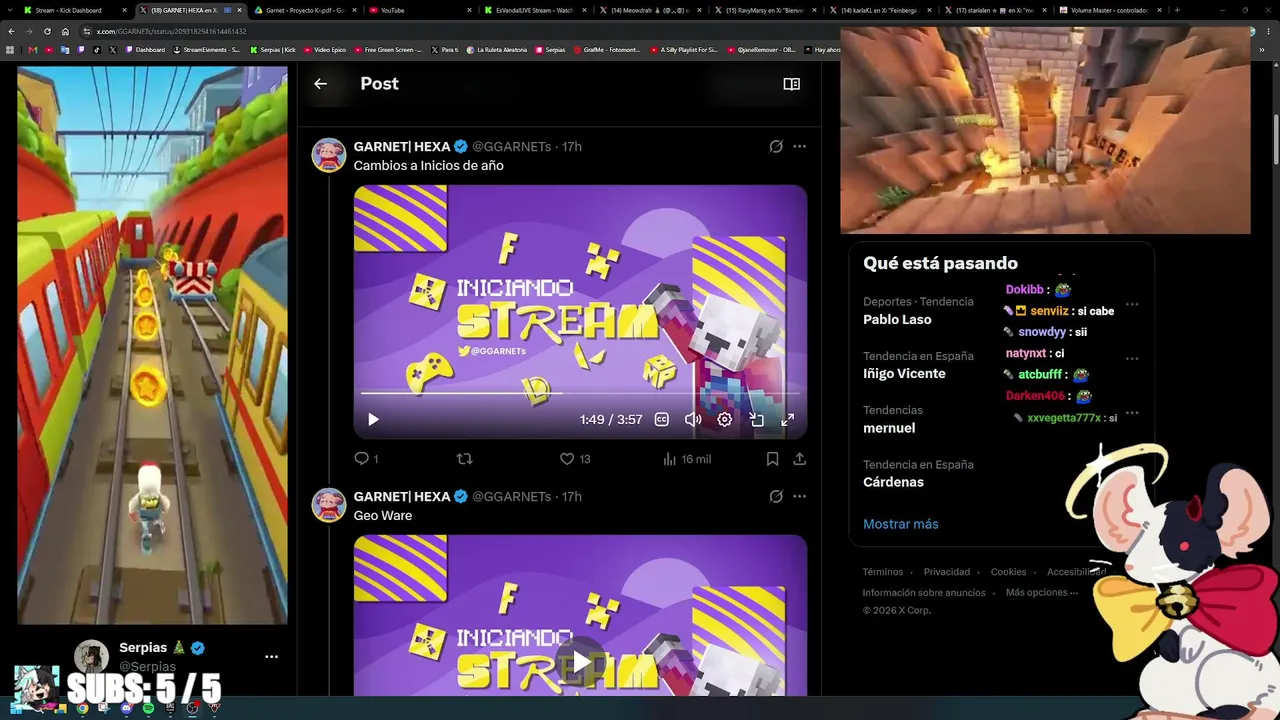Screen dimensions: 1280x720
Task: Open the Términos footer link
Action: 883,572
